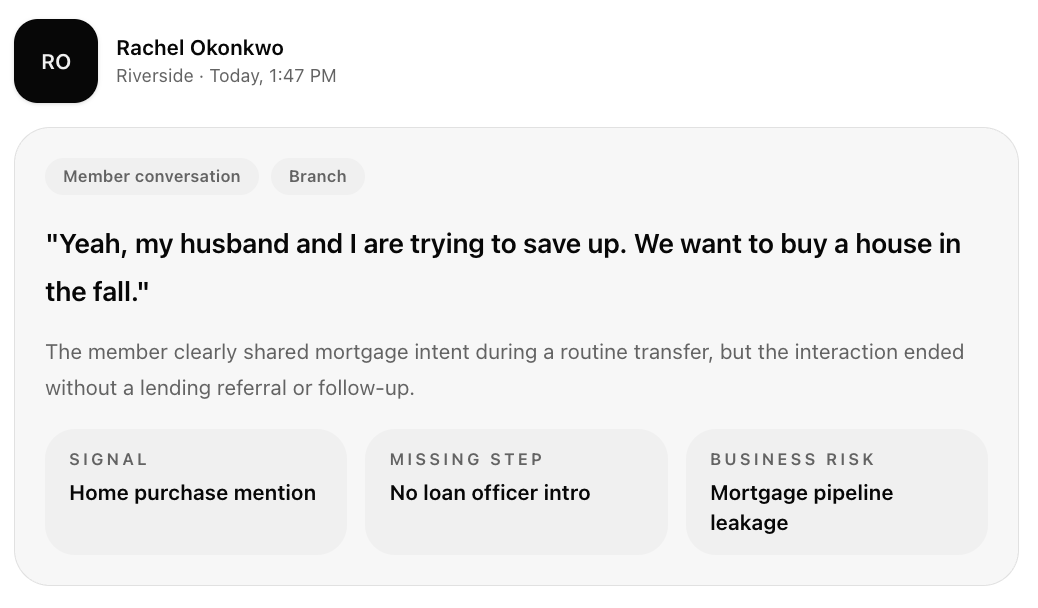1038x608 pixels.
Task: Select the Branch tag
Action: coord(317,176)
